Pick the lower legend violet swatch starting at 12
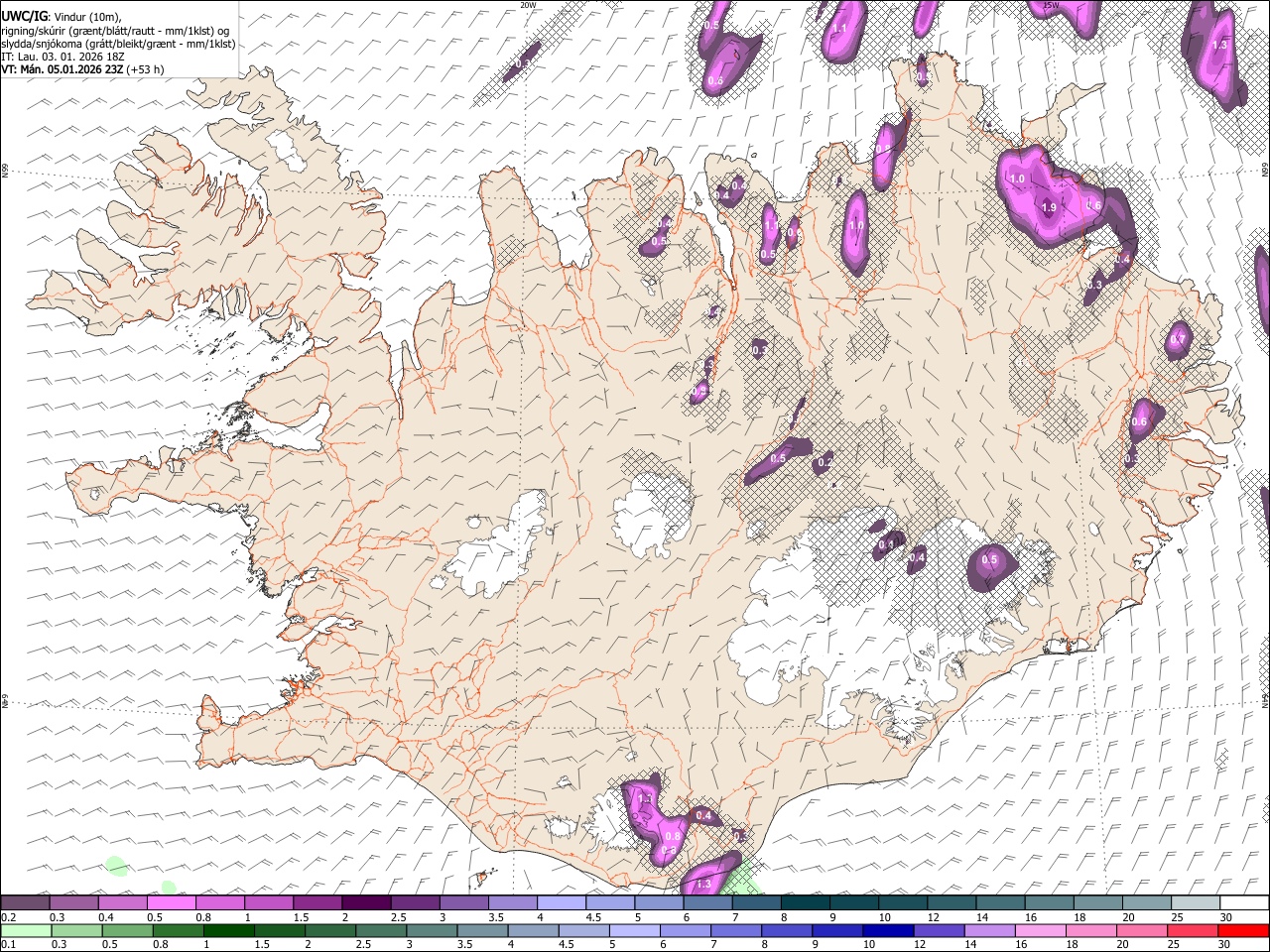Screen dimensions: 1270x952 point(939,930)
